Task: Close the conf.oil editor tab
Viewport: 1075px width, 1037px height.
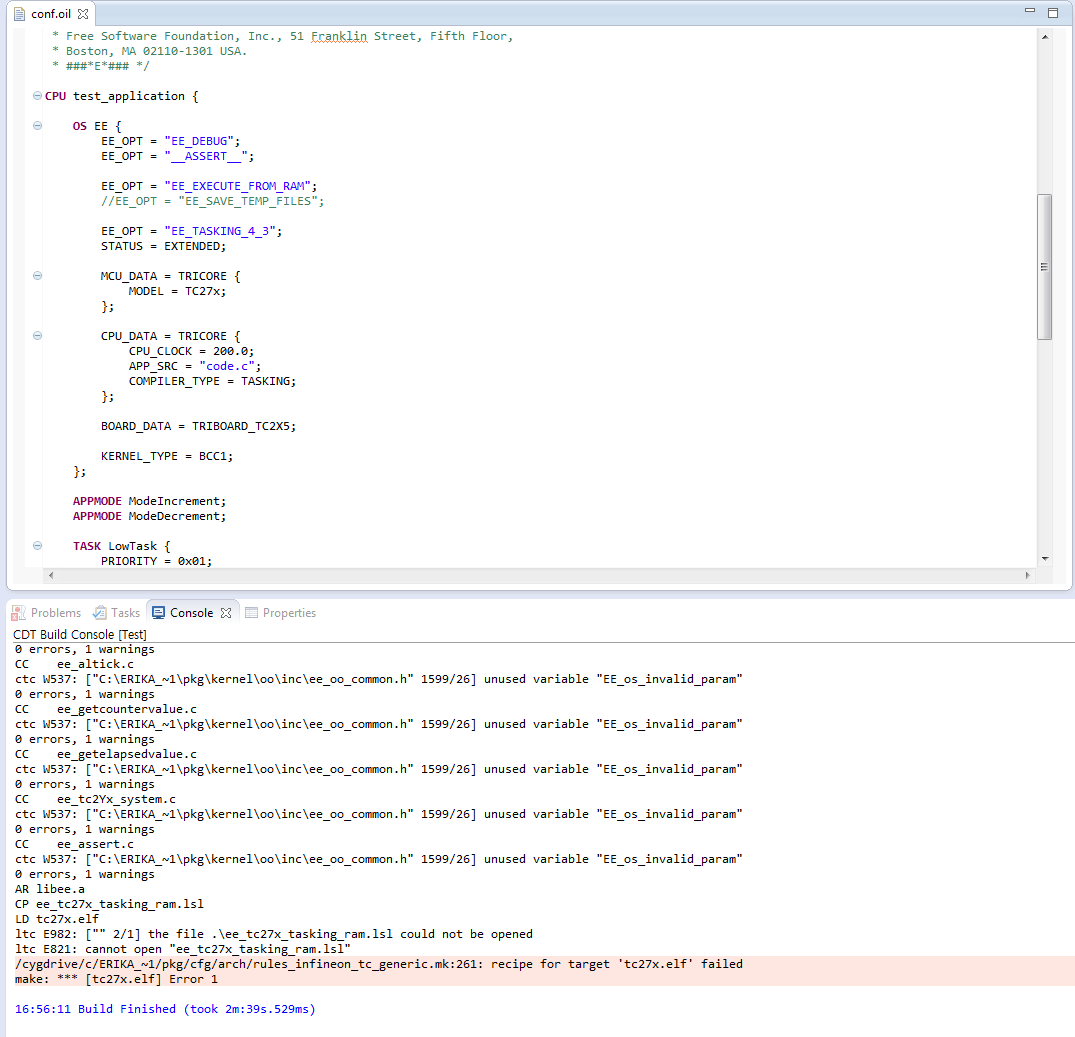Action: 83,14
